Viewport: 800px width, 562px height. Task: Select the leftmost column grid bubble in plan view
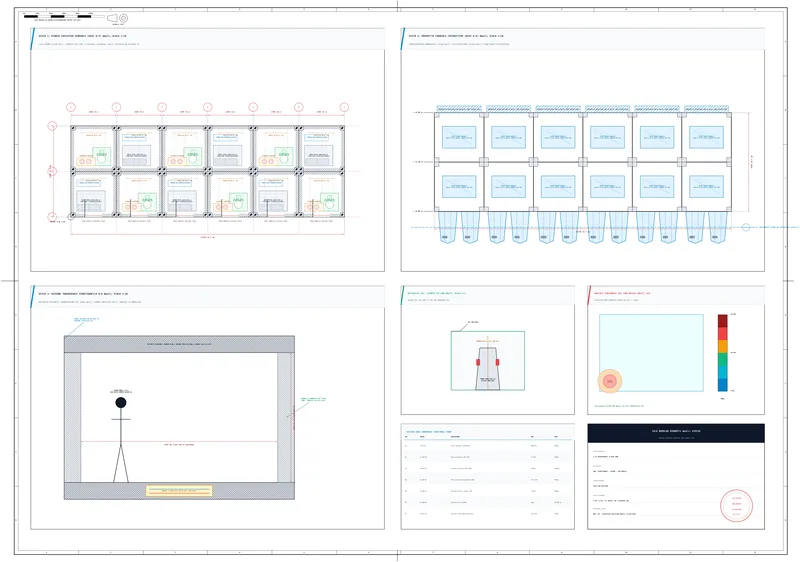pos(71,107)
